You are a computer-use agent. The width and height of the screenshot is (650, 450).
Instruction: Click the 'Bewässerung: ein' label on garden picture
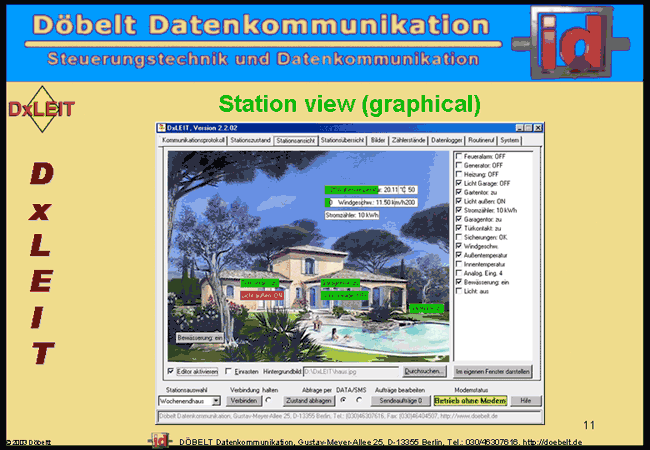click(x=200, y=338)
